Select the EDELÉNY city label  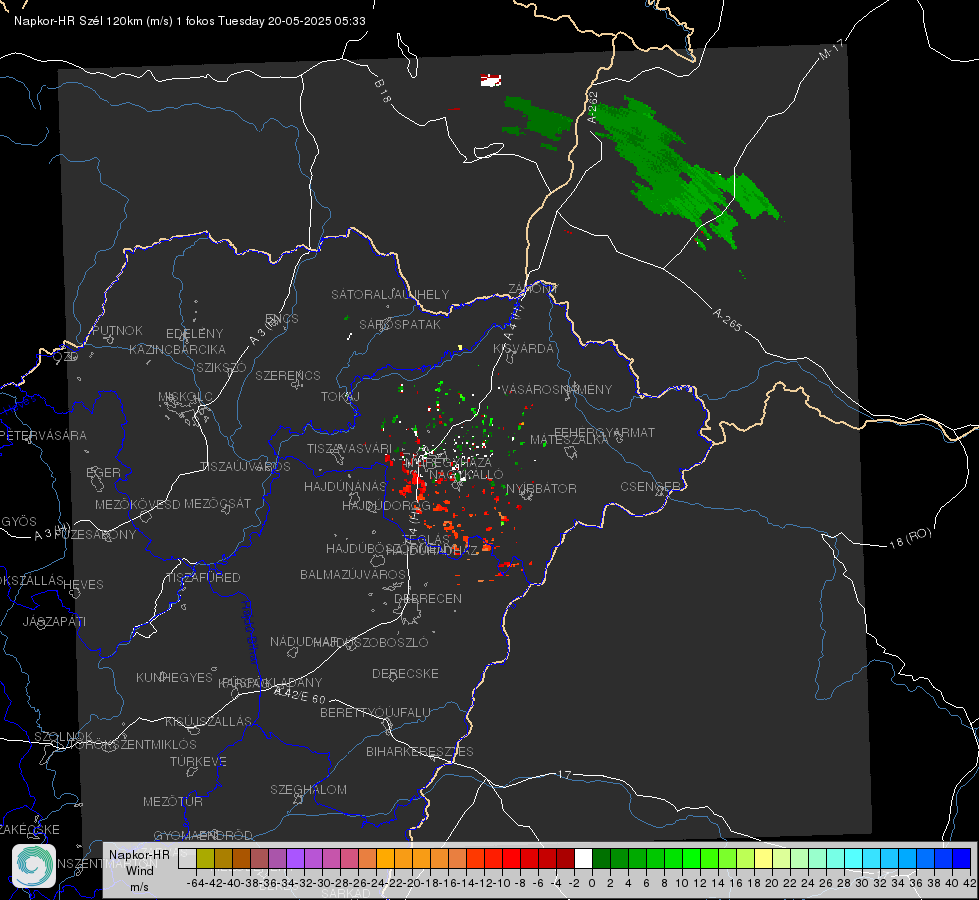click(x=194, y=334)
